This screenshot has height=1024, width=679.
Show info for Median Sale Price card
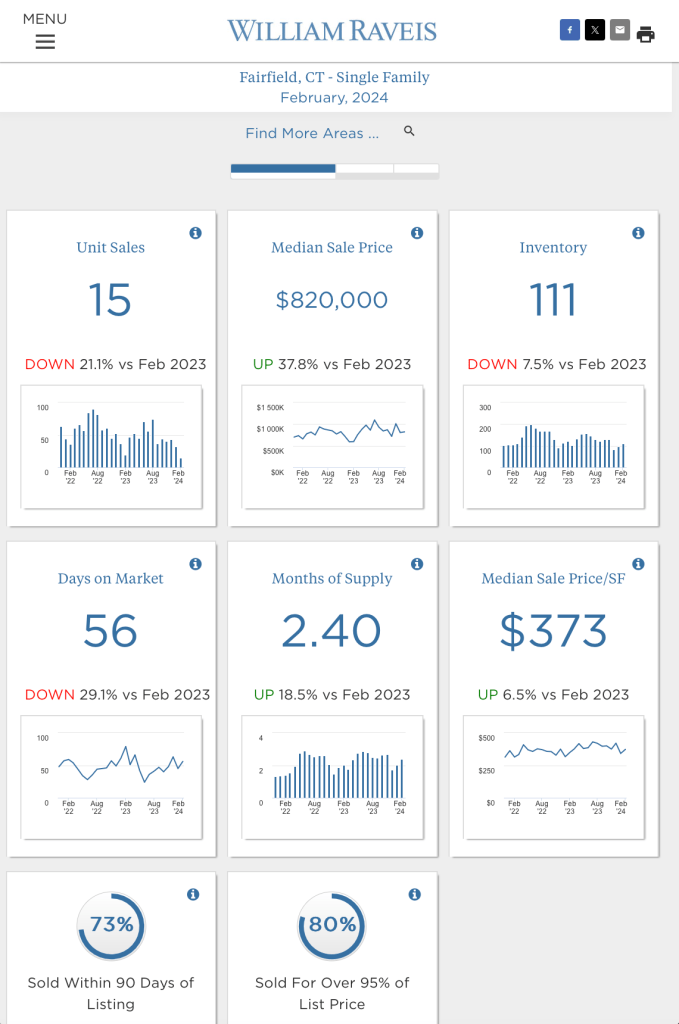click(x=416, y=233)
